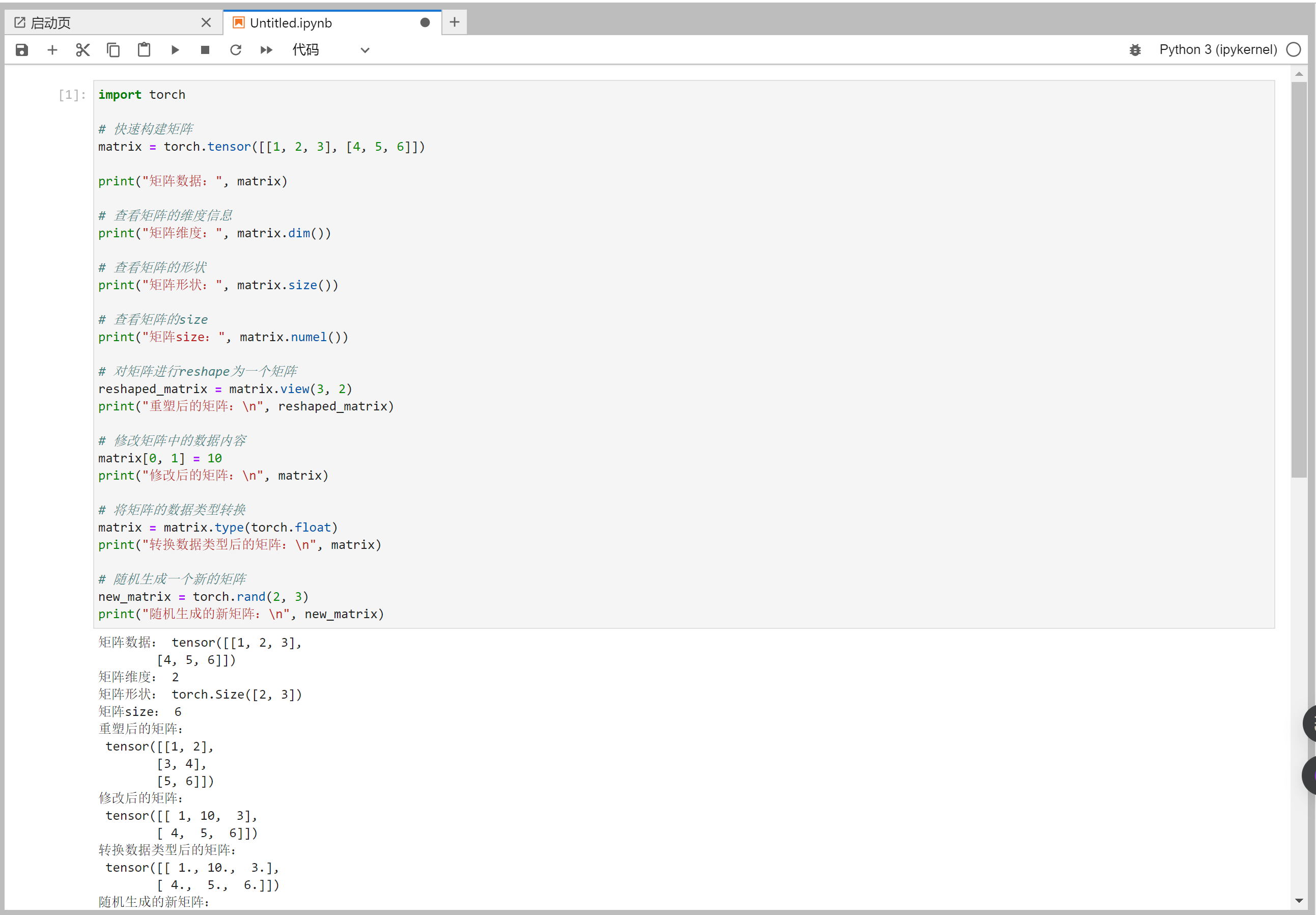Image resolution: width=1316 pixels, height=915 pixels.
Task: Paste cell from the clipboard
Action: pos(144,50)
